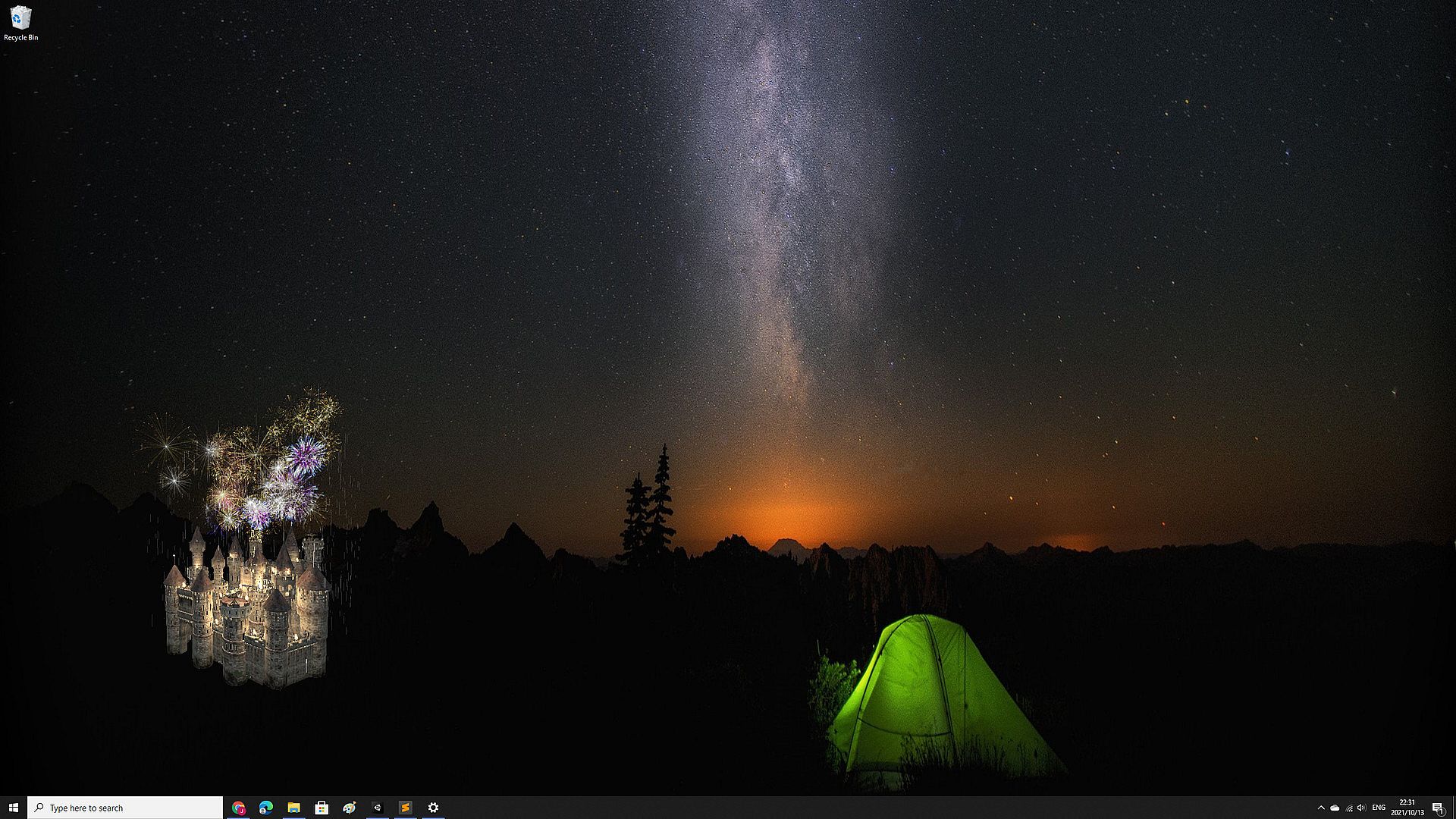
Task: Click the Windows Start button
Action: tap(13, 808)
